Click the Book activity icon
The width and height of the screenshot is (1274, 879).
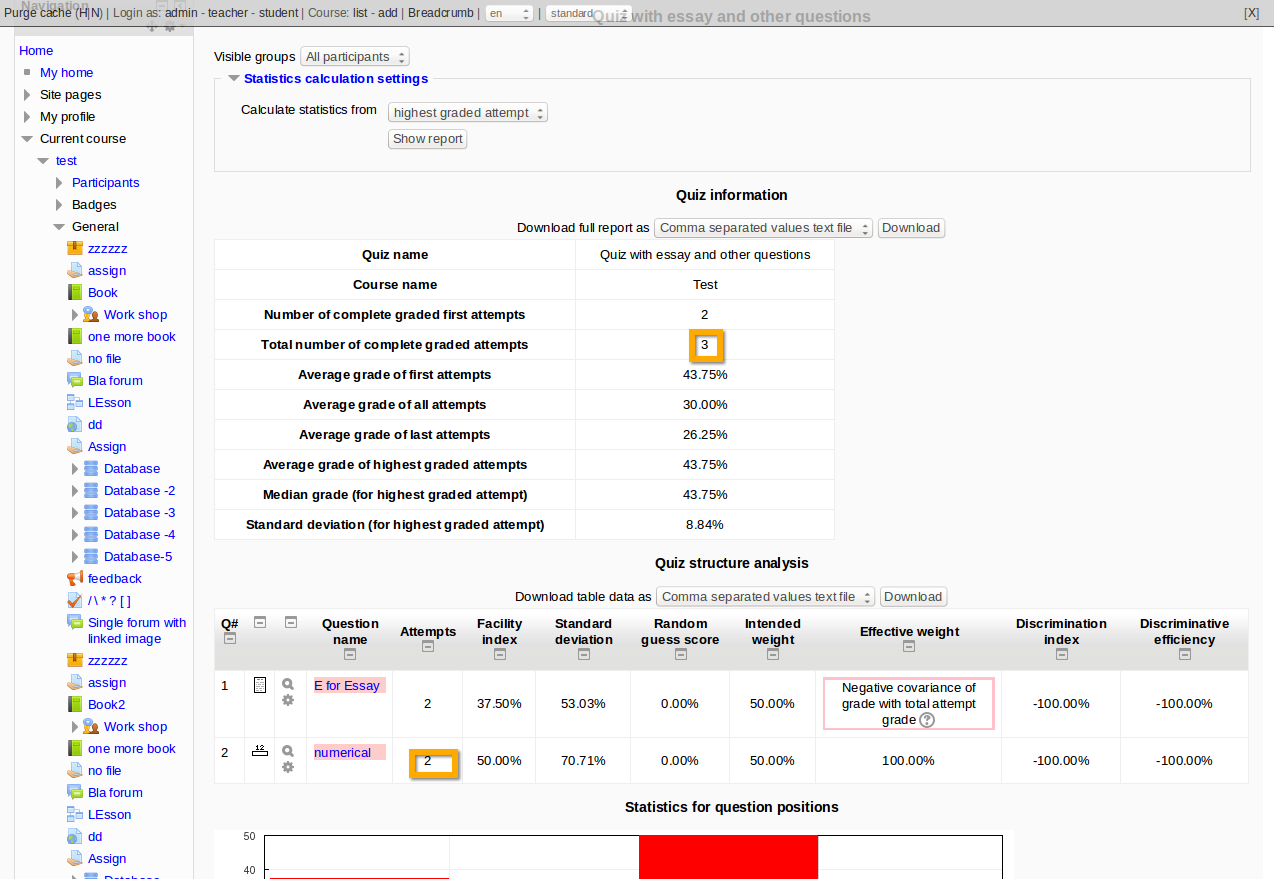click(75, 292)
